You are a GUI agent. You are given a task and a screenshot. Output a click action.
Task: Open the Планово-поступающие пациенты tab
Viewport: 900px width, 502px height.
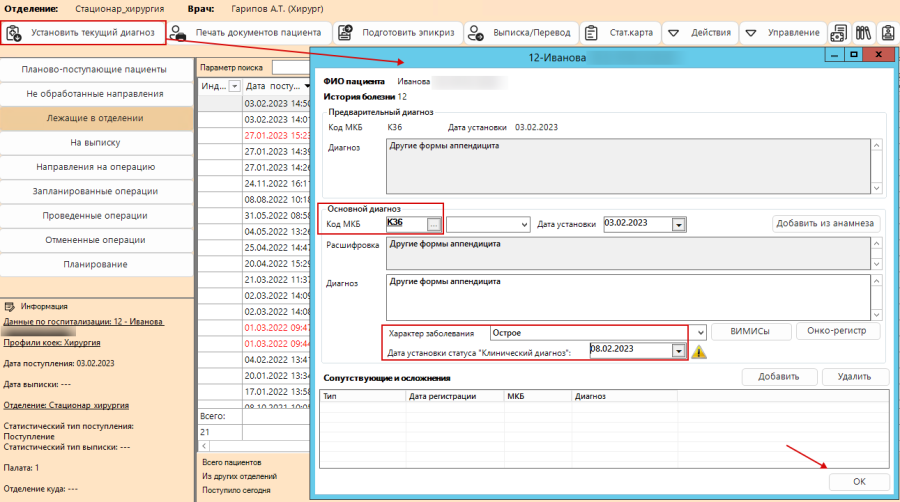pyautogui.click(x=94, y=69)
